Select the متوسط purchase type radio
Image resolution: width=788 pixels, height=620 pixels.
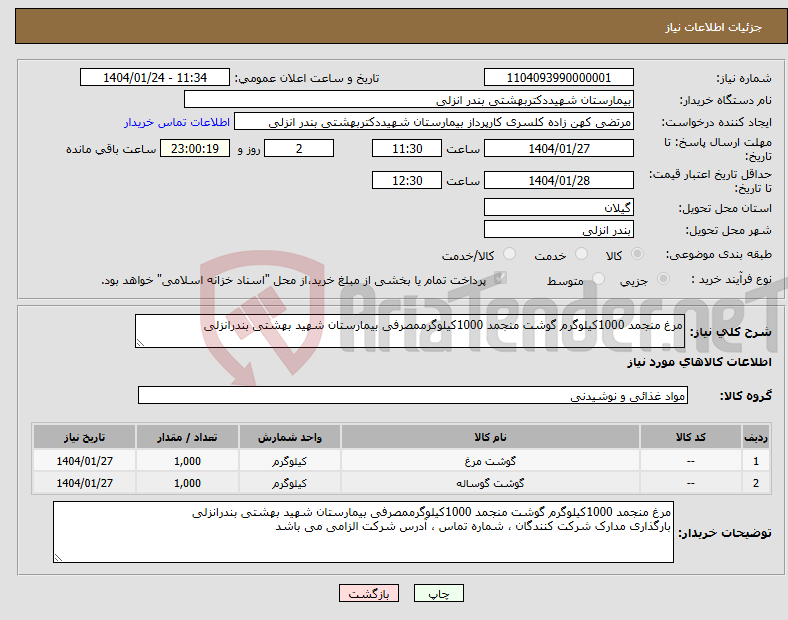click(x=598, y=279)
